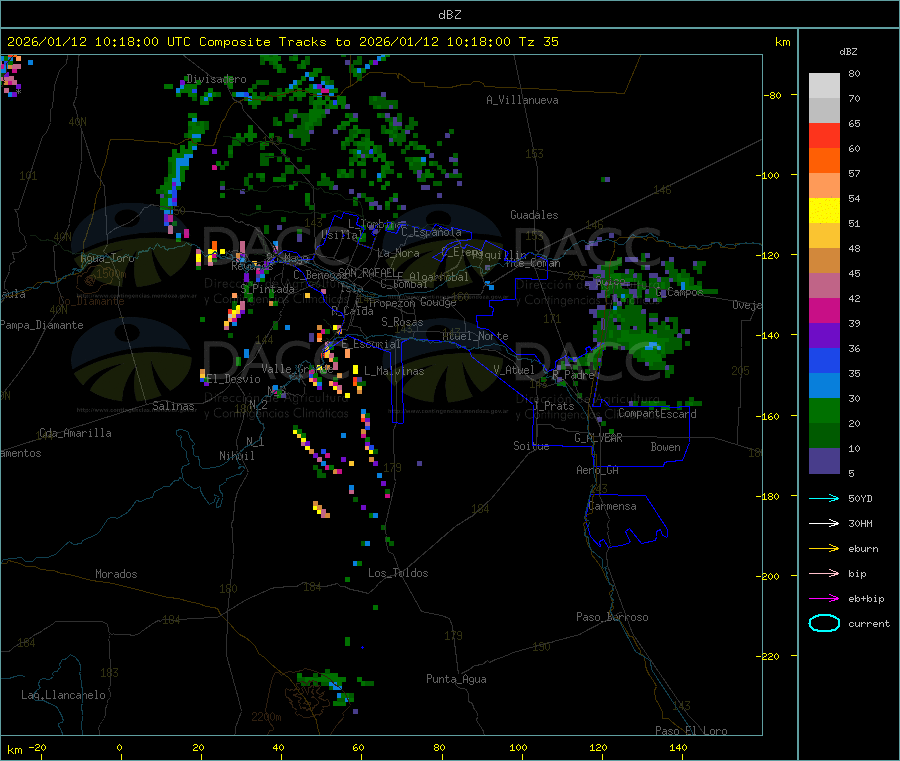The width and height of the screenshot is (900, 761).
Task: Select the 80 dBZ light gray swatch
Action: point(824,86)
